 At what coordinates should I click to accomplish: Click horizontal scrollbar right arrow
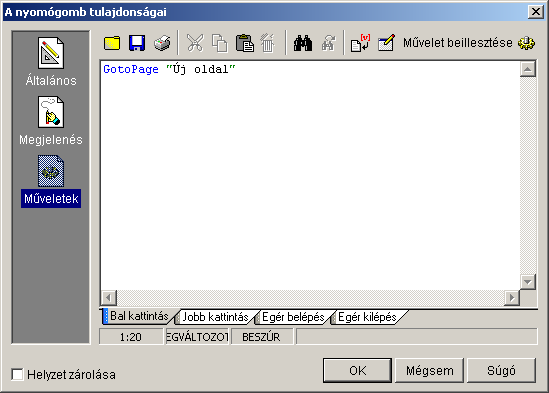(512, 298)
